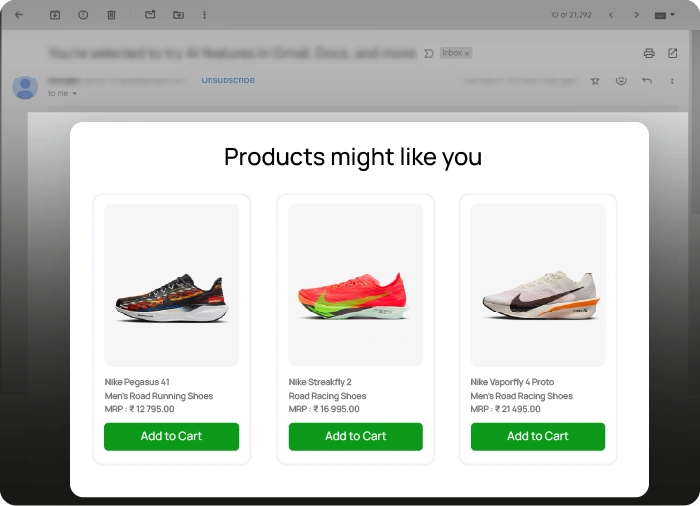This screenshot has width=700, height=506.
Task: Click the Nike Vaporfly 4 Proto image
Action: [538, 285]
